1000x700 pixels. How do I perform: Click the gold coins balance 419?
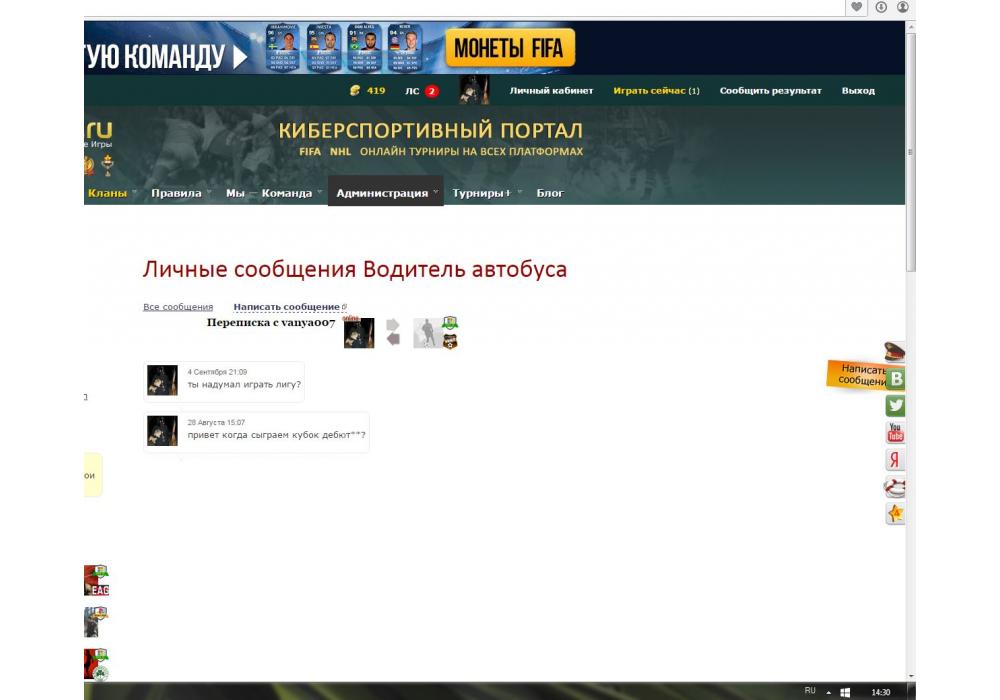367,91
